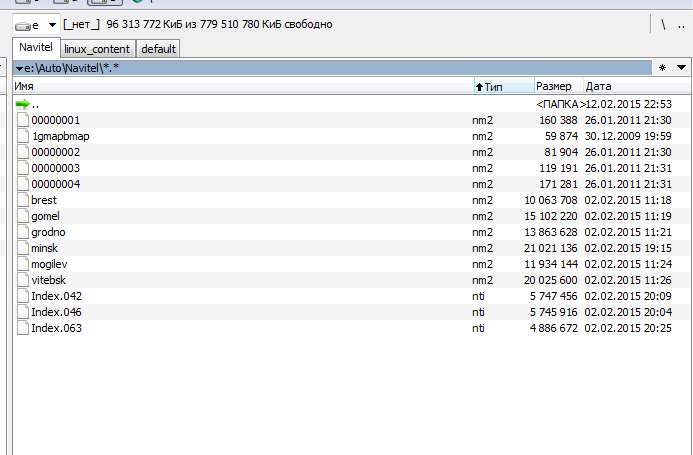
Task: Click the volume label [_нет_]
Action: [82, 24]
